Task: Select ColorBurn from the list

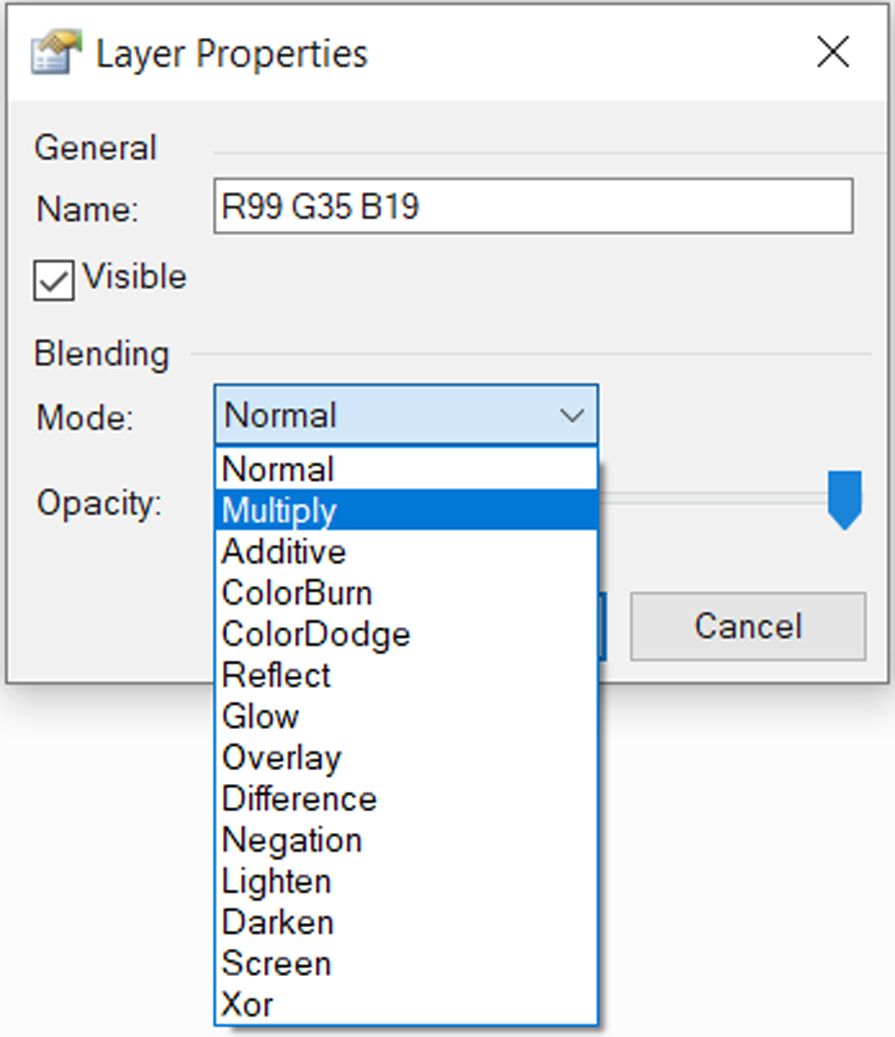Action: click(406, 593)
